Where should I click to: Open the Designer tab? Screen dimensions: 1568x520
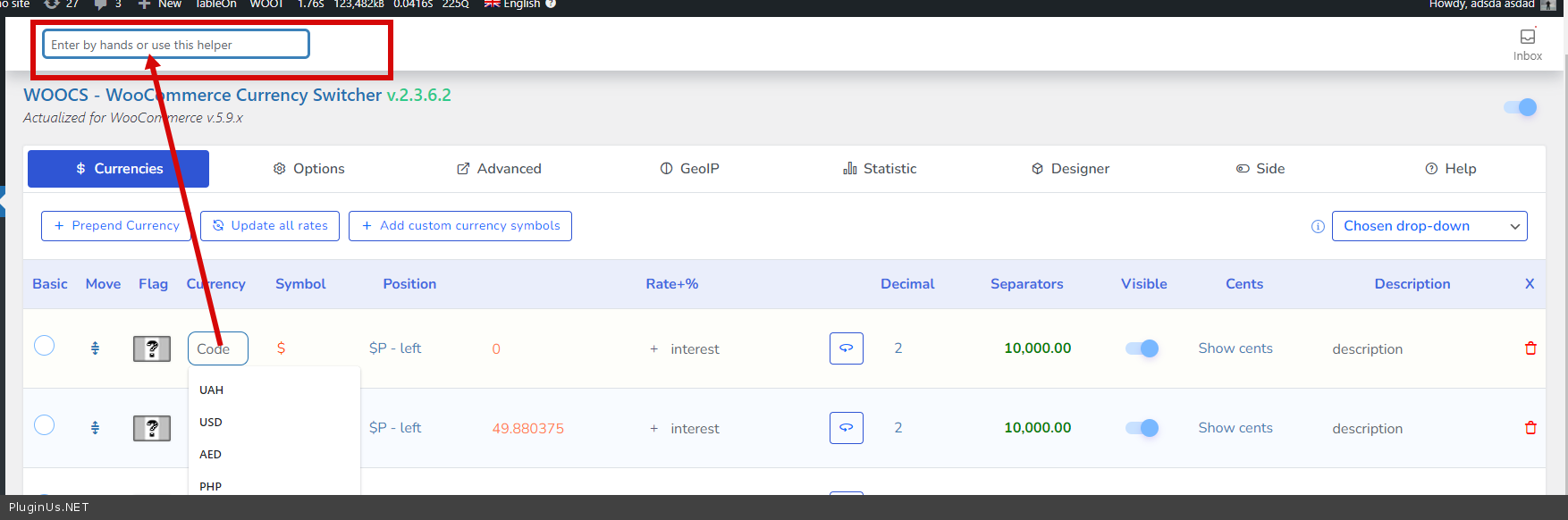tap(1070, 169)
